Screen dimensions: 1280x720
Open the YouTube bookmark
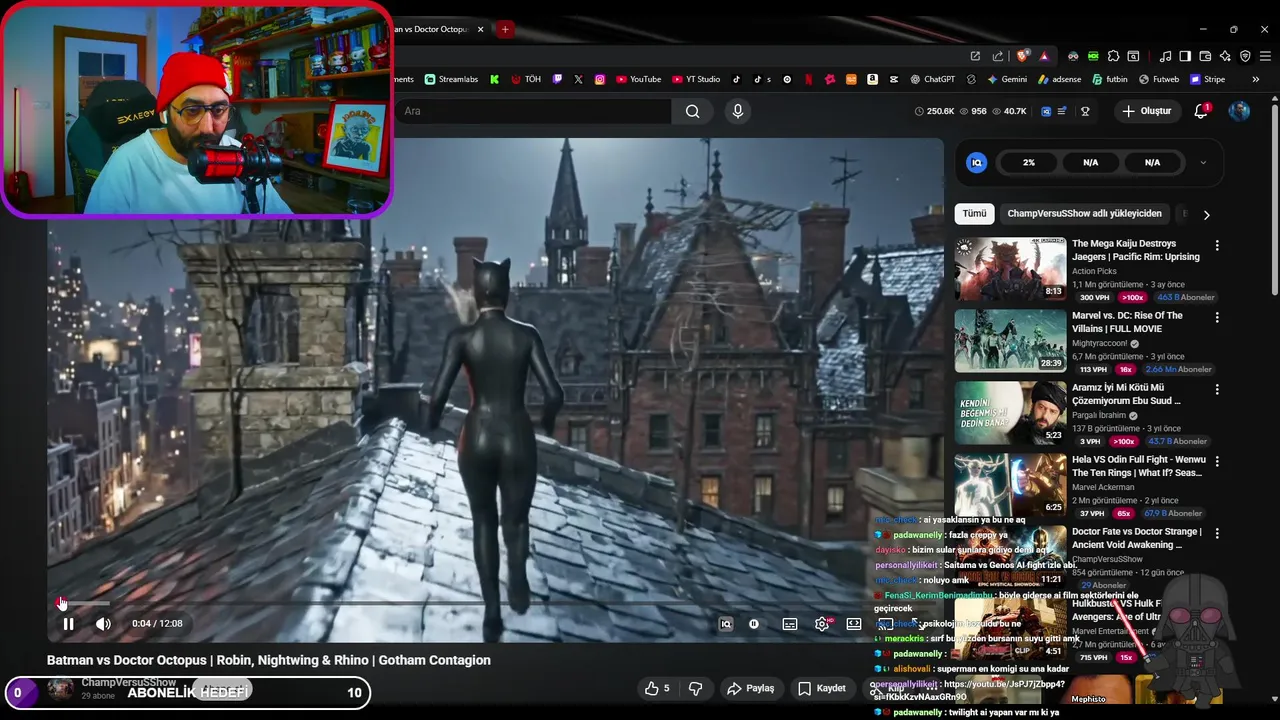pos(638,79)
